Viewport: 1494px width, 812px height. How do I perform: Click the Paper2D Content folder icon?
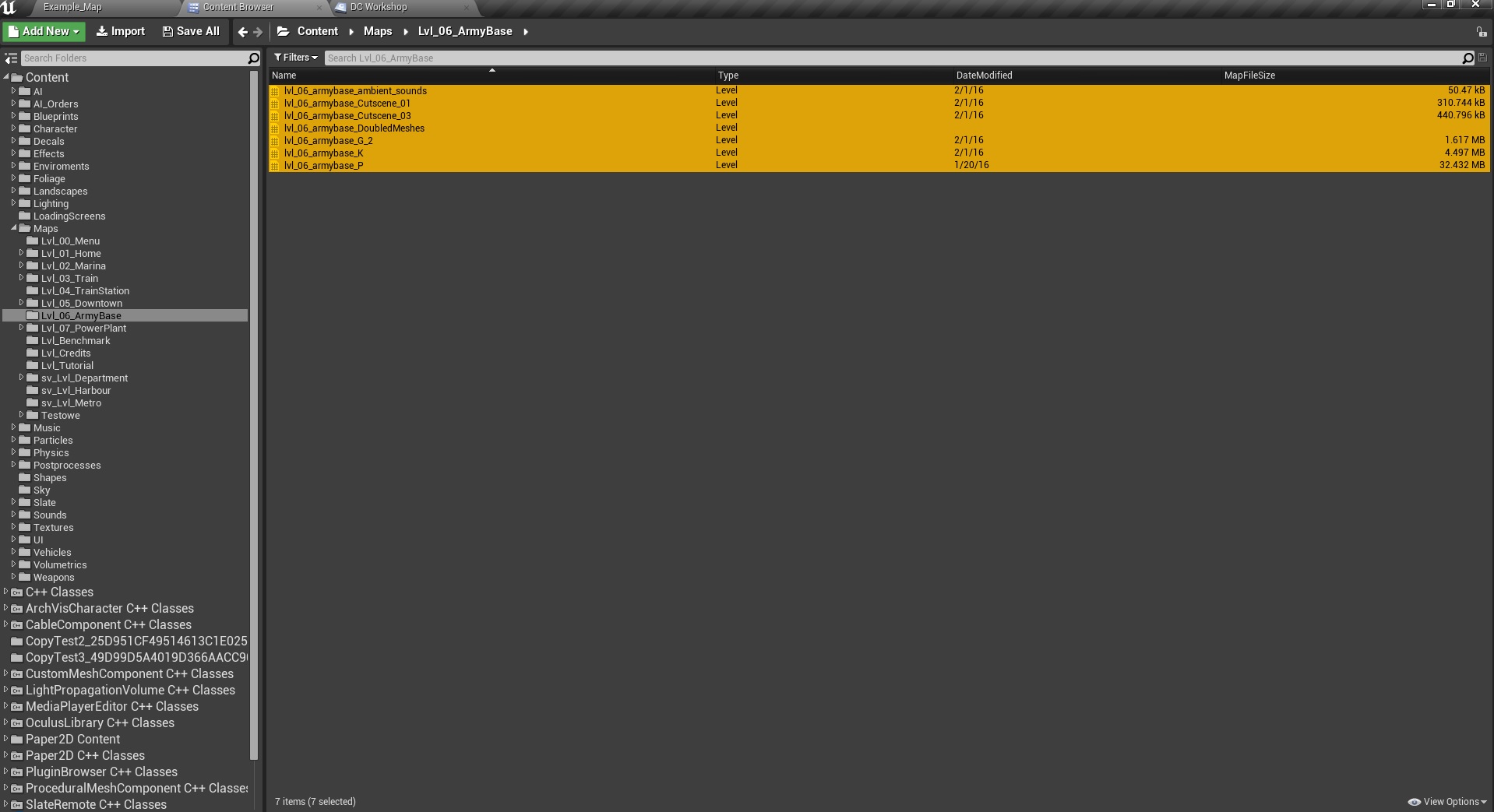16,740
